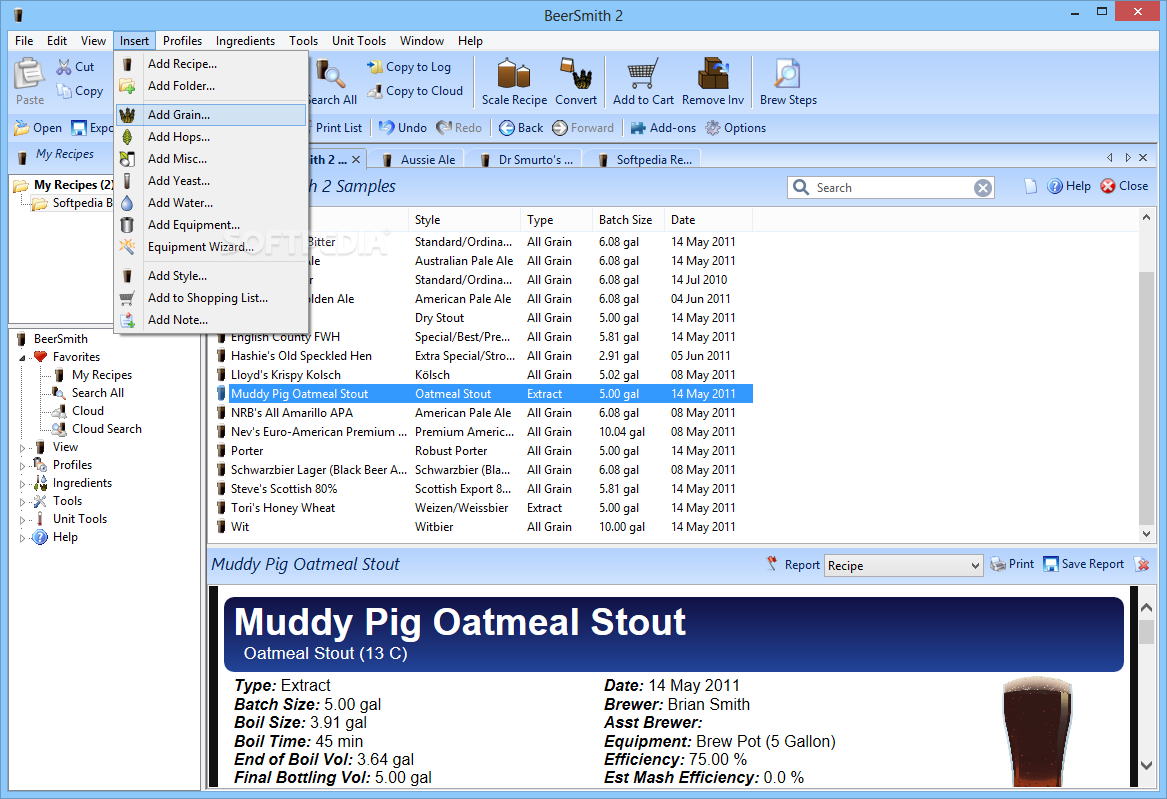Screen dimensions: 1167x799
Task: Sort by Batch Size column header
Action: tap(627, 220)
